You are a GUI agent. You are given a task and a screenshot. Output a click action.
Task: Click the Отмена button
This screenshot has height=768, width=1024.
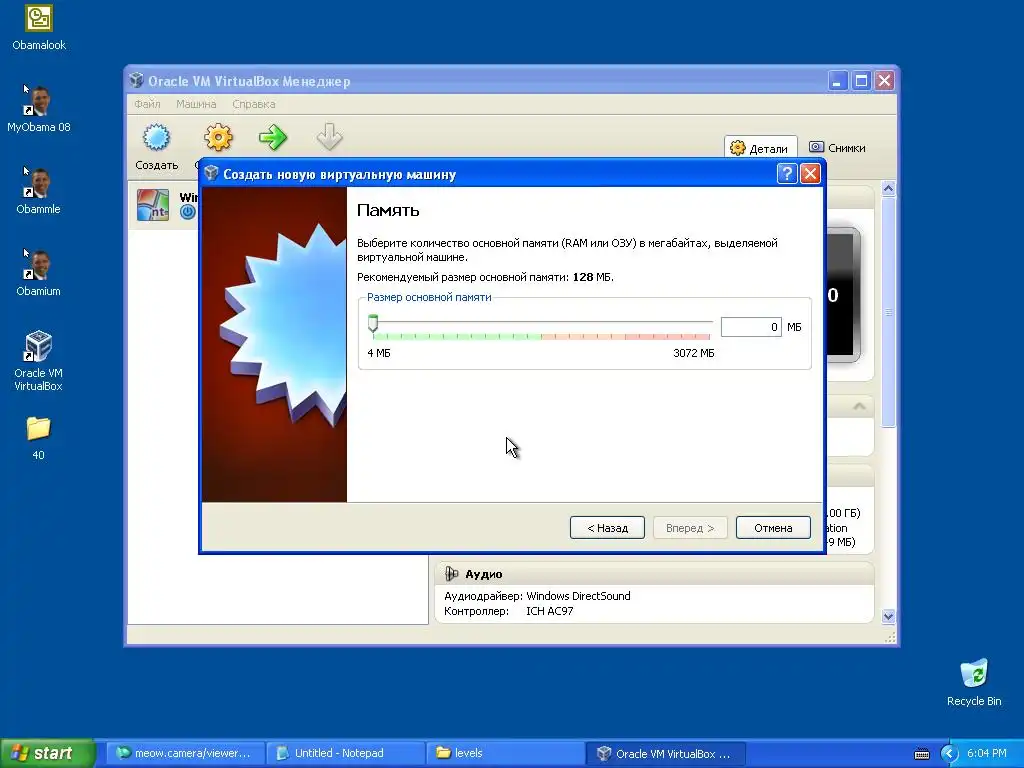tap(773, 528)
